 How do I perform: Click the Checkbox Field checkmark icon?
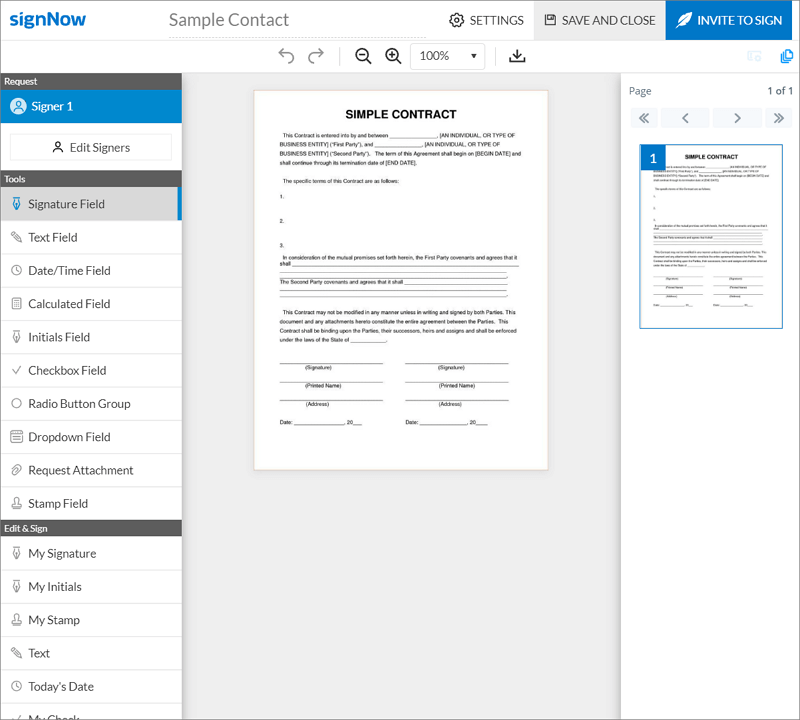(16, 370)
